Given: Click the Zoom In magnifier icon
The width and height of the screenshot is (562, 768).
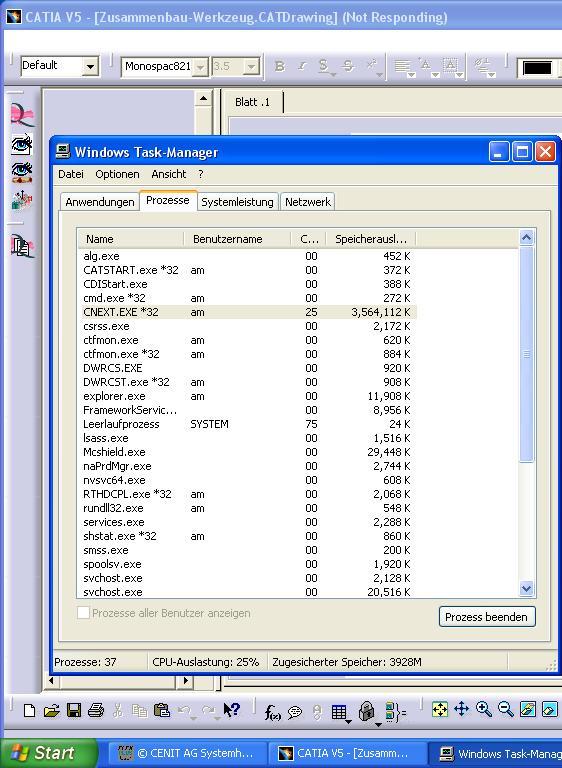Looking at the screenshot, I should point(484,709).
